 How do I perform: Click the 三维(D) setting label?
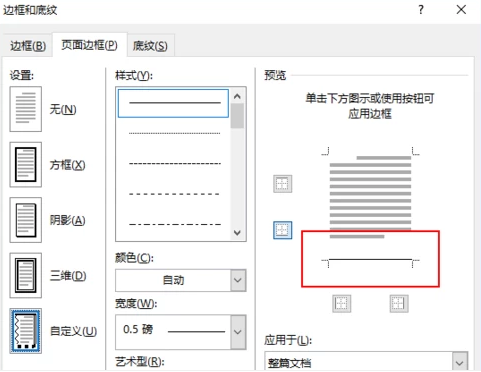point(68,276)
